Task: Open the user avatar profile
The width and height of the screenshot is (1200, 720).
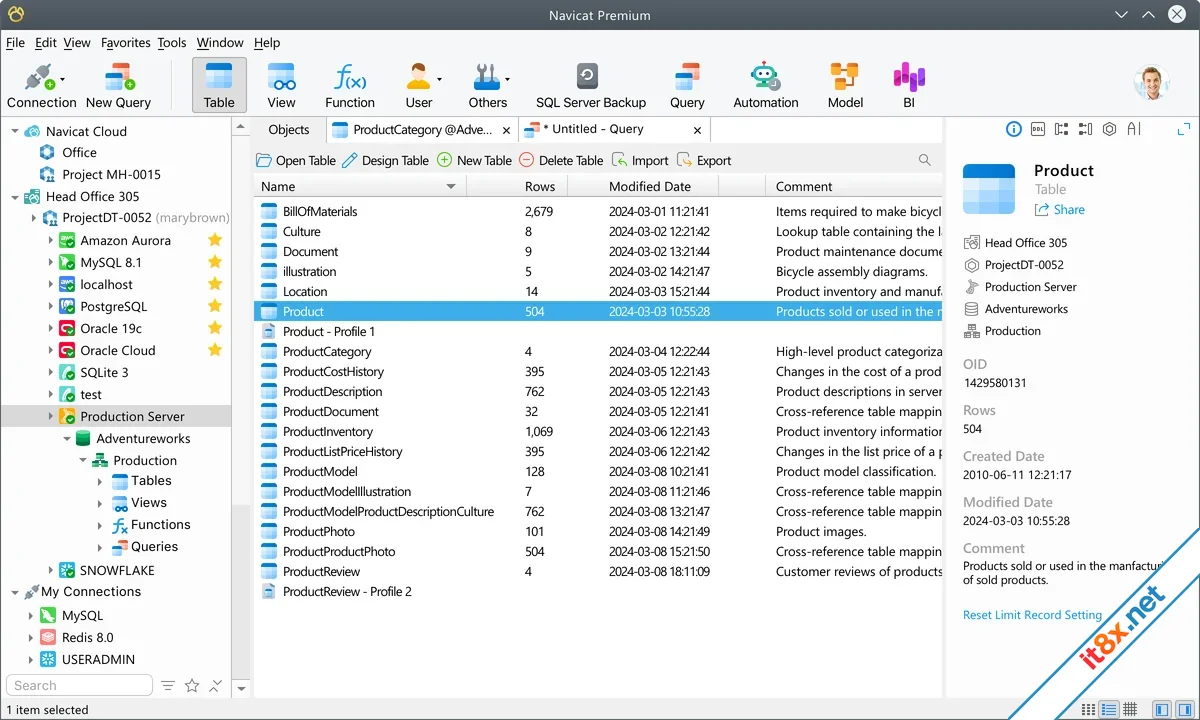Action: point(1152,83)
